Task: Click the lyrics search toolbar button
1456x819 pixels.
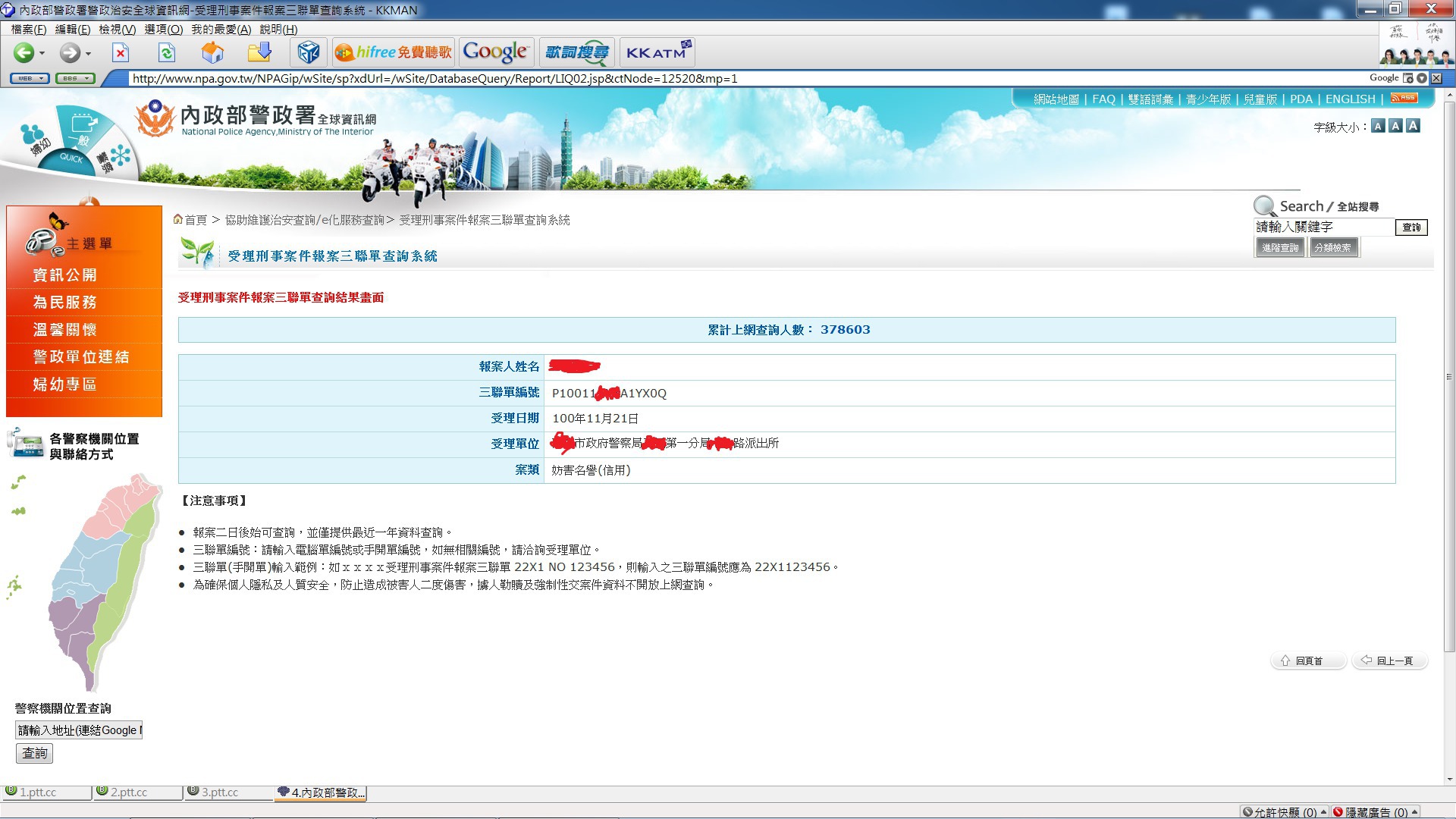Action: [577, 52]
